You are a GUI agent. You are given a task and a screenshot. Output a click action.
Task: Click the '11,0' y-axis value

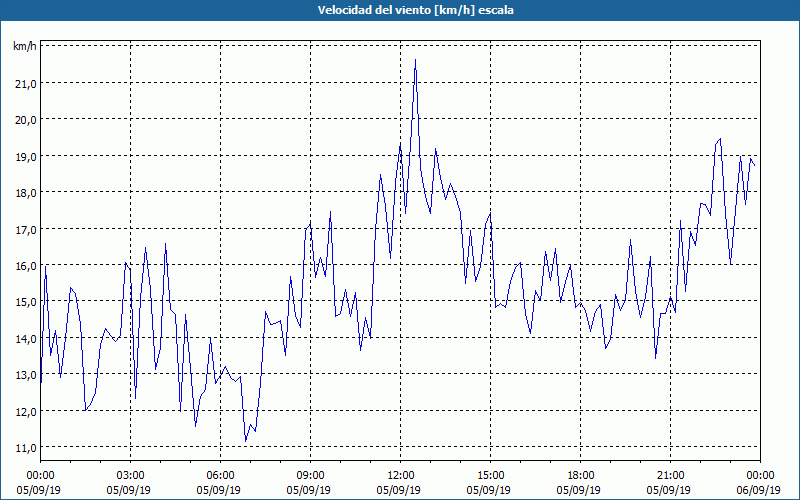[x=27, y=448]
